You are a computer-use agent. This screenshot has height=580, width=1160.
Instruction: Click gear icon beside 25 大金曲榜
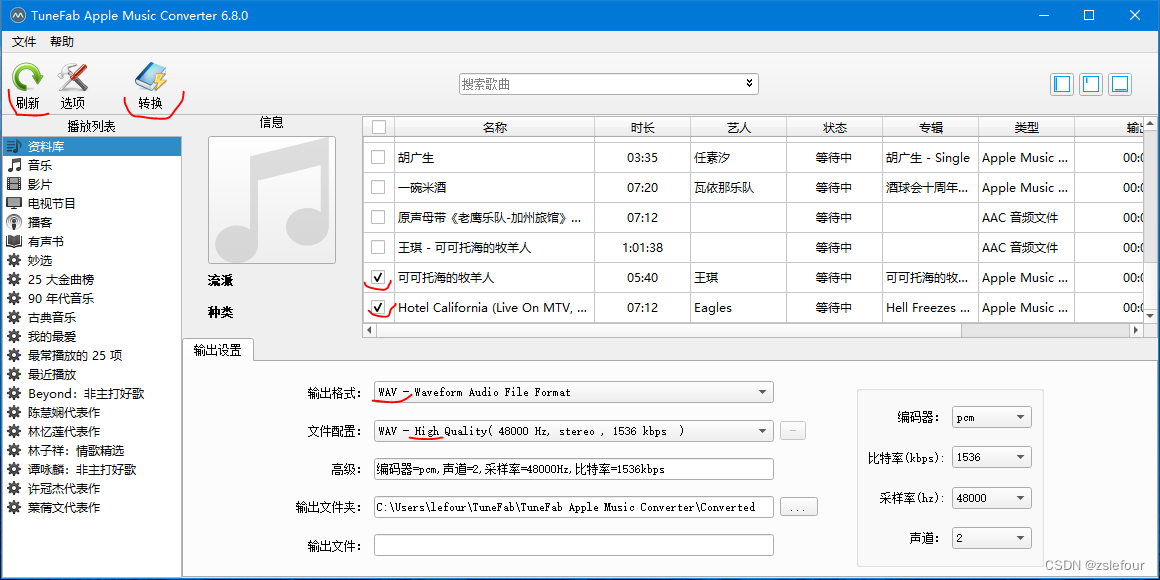coord(13,280)
